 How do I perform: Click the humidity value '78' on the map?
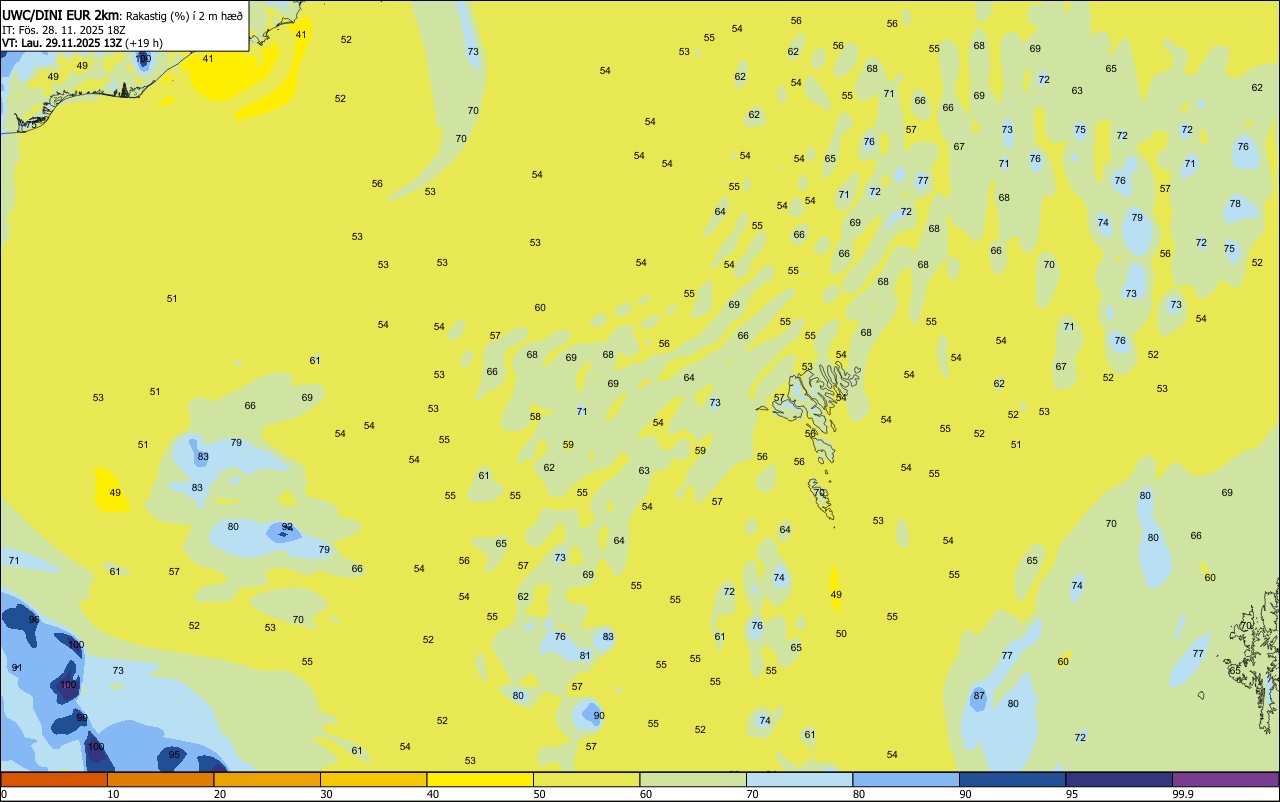point(1235,204)
